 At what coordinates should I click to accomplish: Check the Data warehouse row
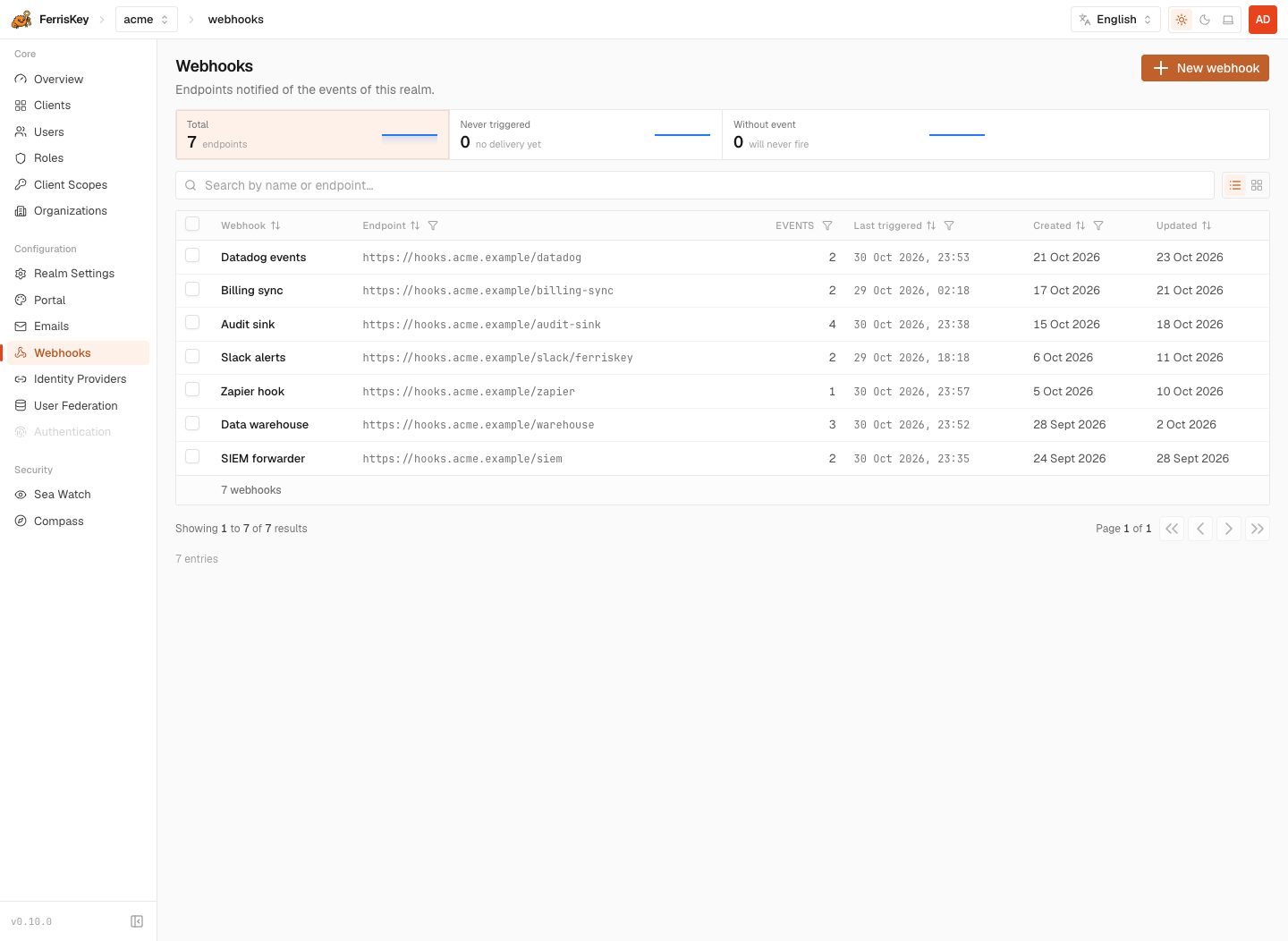192,423
